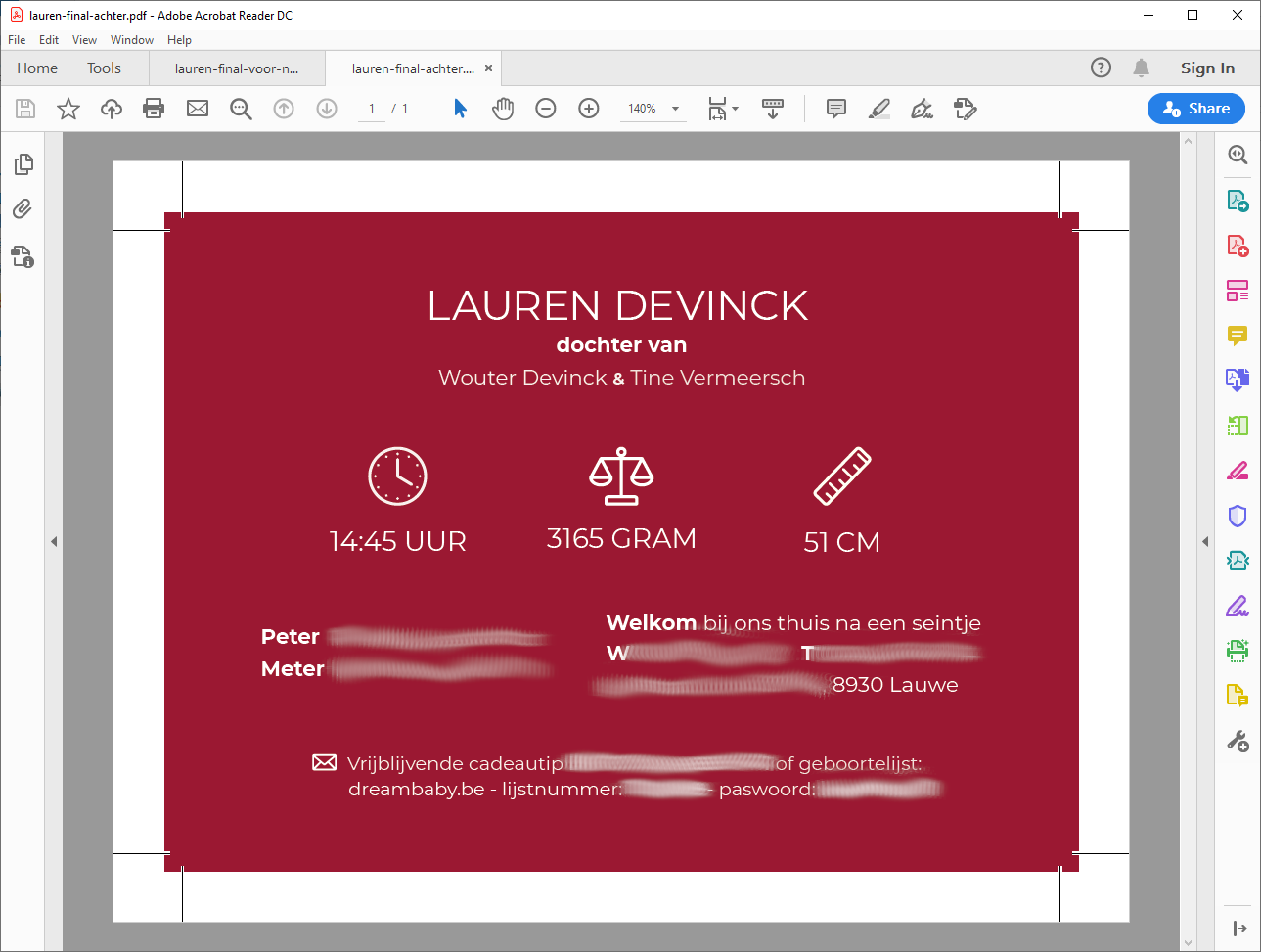
Task: Zoom out with the minus button
Action: point(546,109)
